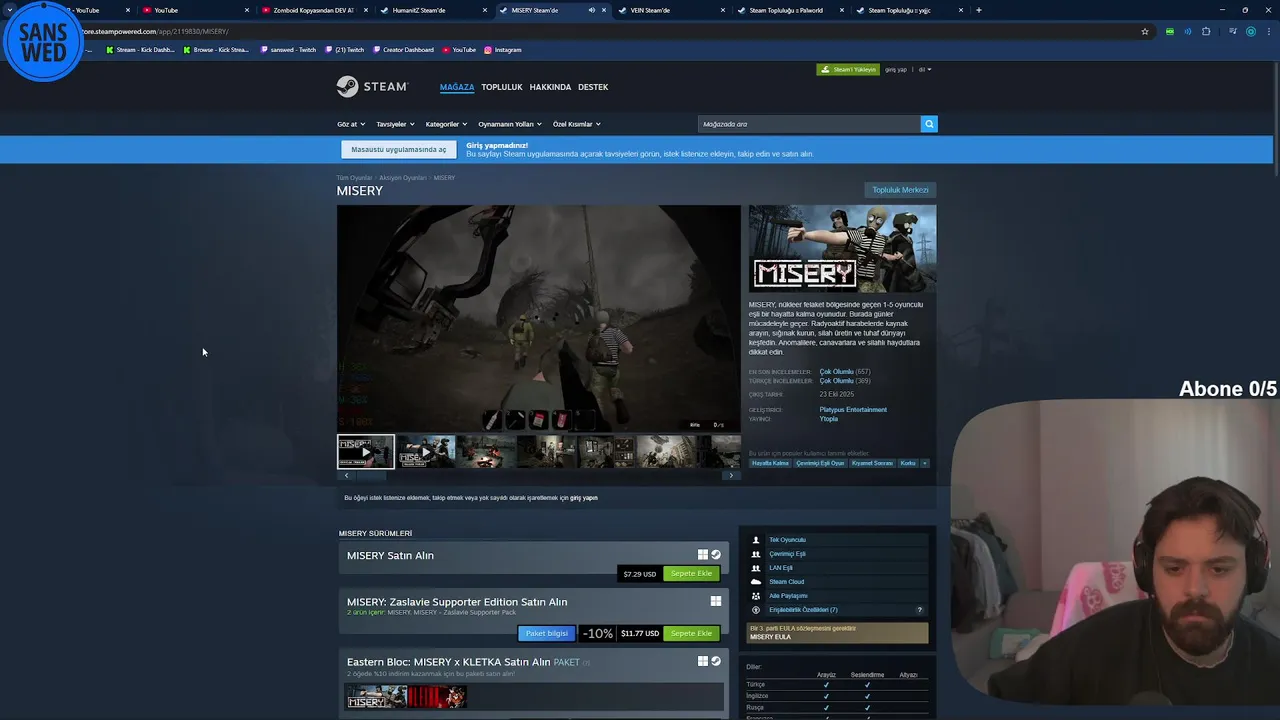Open the sanswed - Twitch bookmark

pos(288,49)
